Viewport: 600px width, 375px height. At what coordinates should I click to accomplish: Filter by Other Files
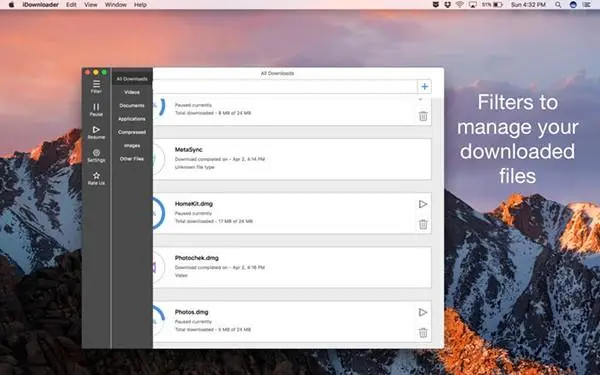(x=132, y=159)
